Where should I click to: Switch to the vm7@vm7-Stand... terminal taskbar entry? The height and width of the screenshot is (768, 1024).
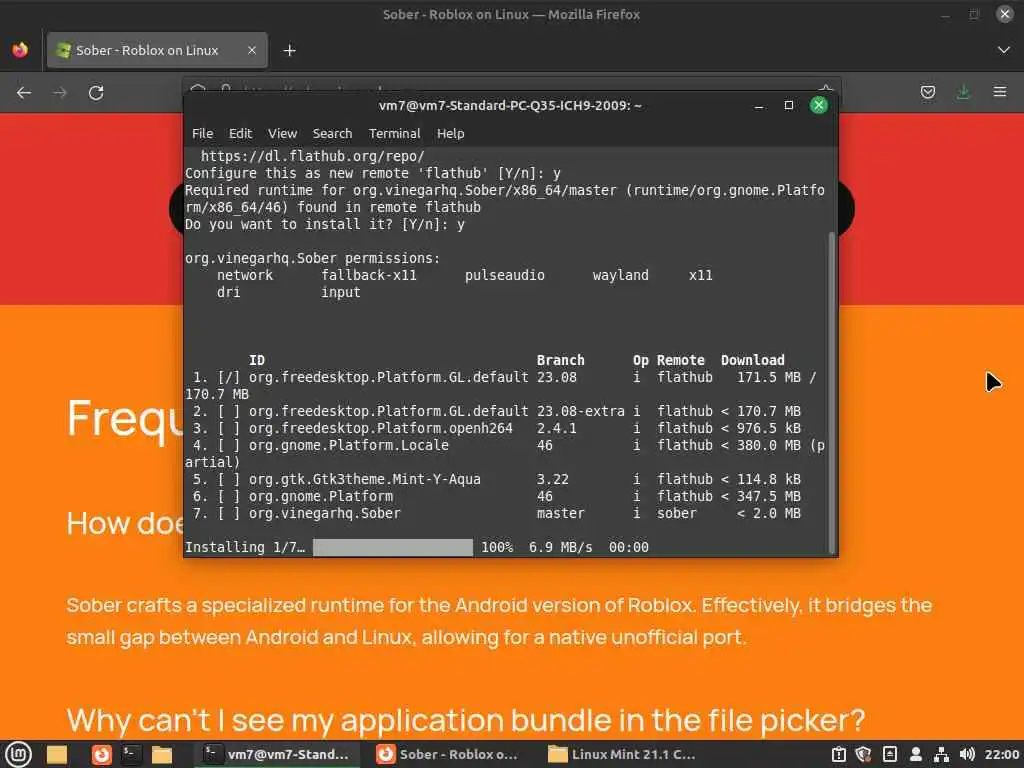tap(277, 754)
